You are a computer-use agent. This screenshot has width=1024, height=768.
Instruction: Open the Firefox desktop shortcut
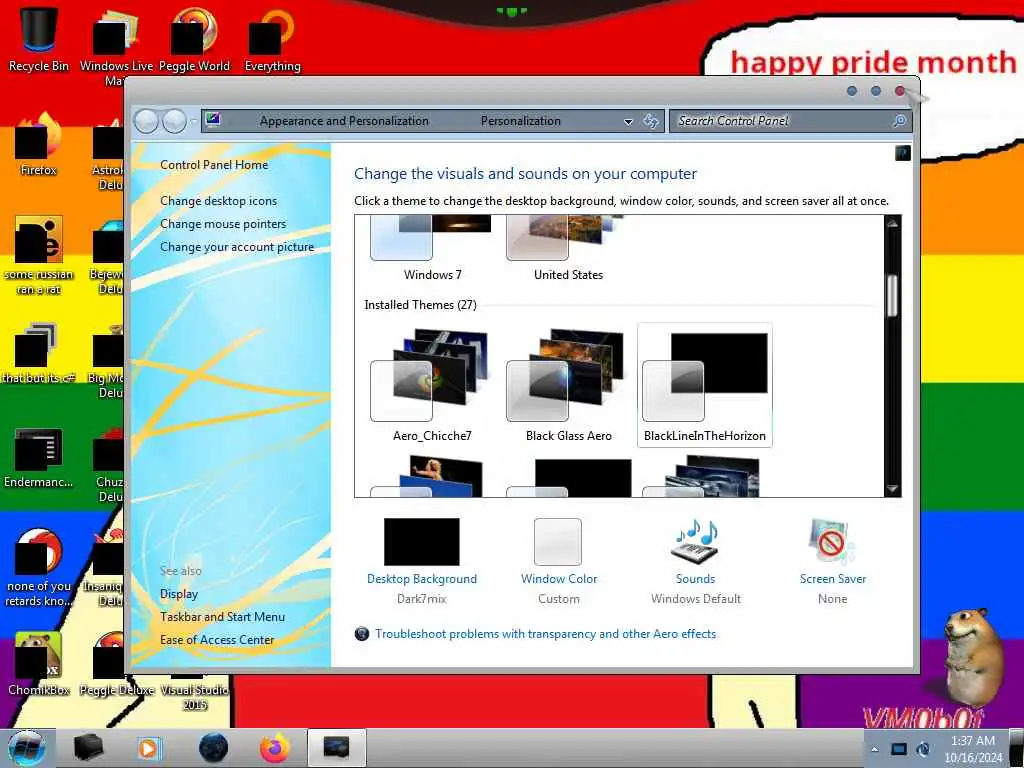click(x=39, y=144)
